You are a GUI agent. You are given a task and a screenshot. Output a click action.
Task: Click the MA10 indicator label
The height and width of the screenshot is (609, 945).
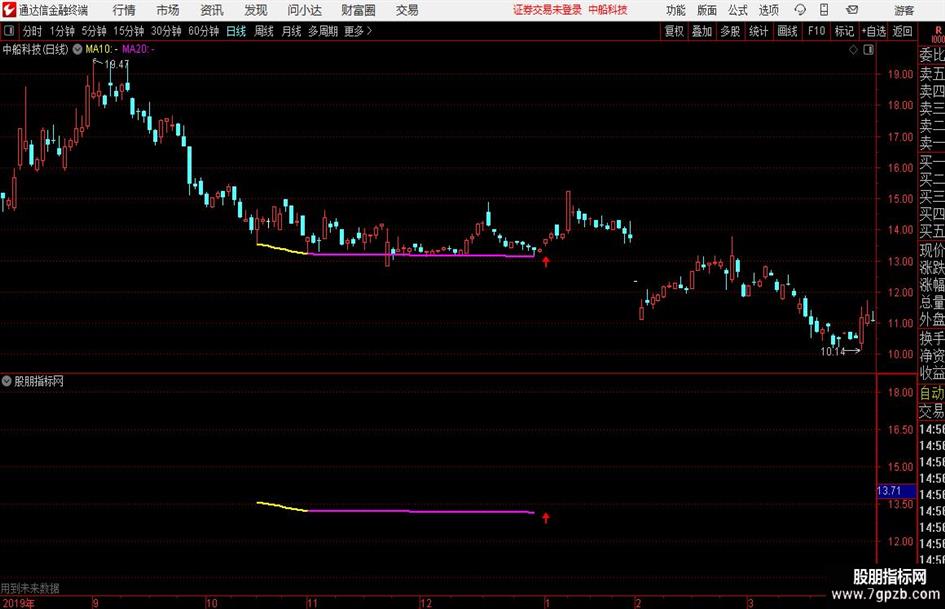(x=101, y=49)
